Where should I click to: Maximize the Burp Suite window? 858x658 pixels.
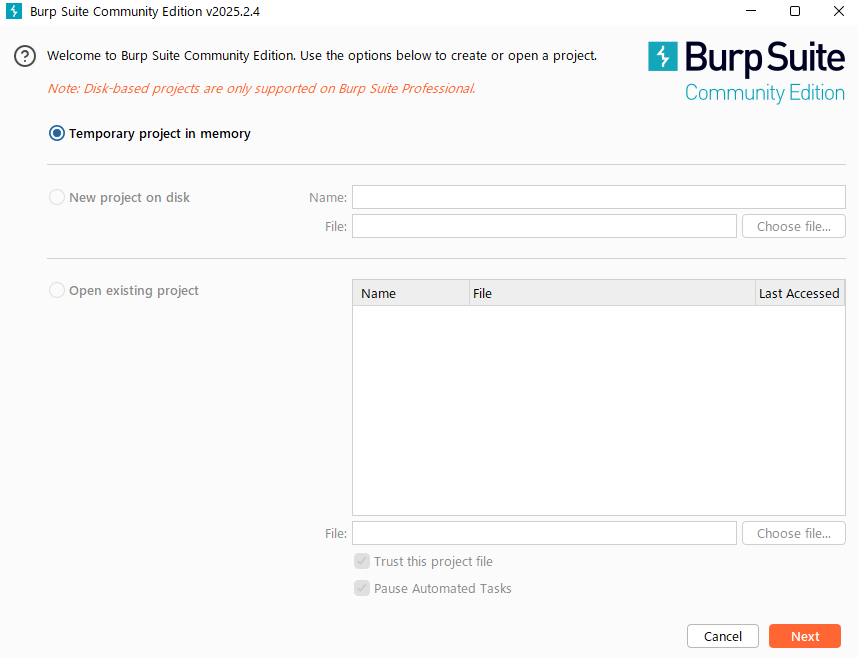pos(795,11)
